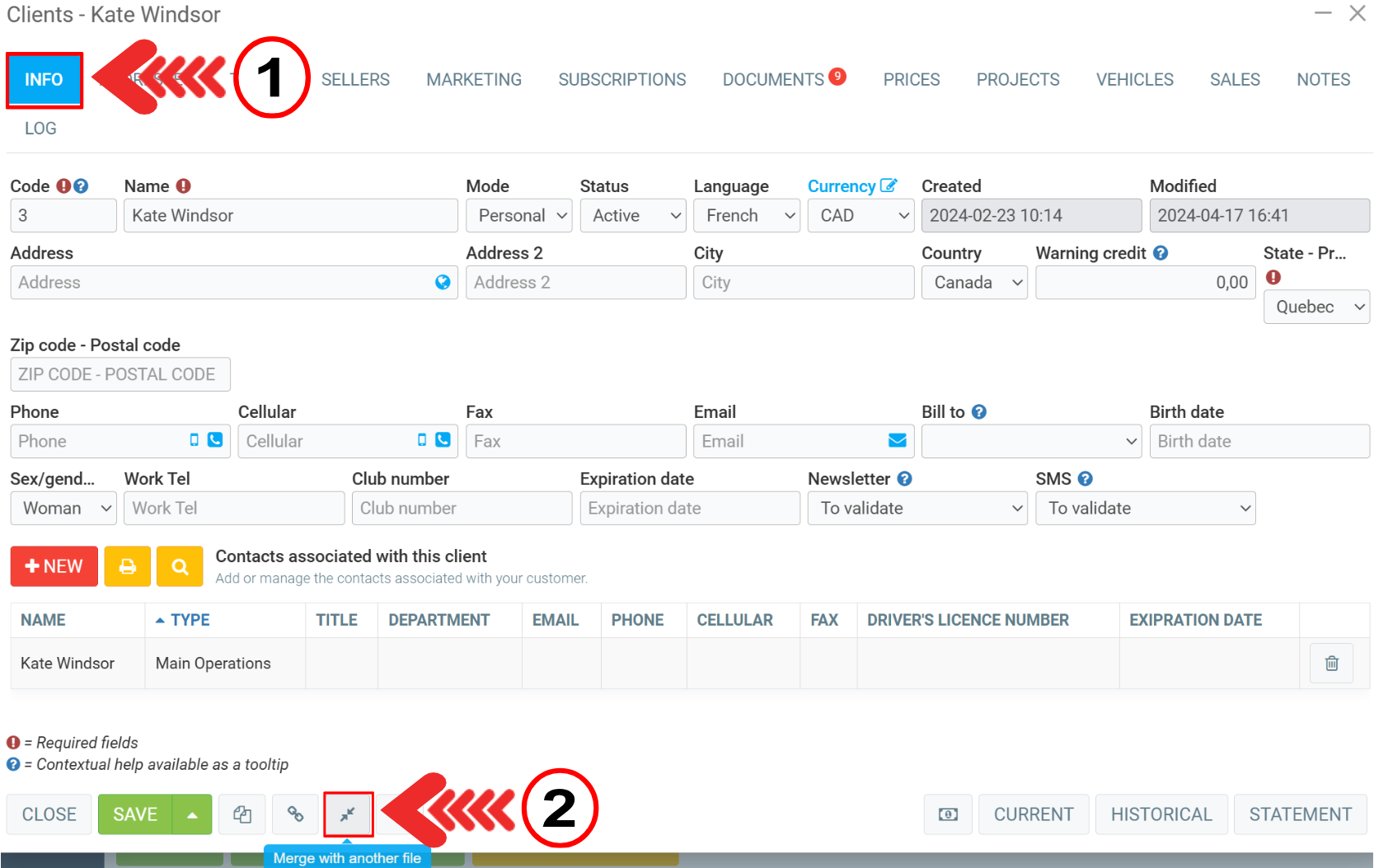Click the duplicate file icon button
This screenshot has height=868, width=1374.
tap(242, 814)
